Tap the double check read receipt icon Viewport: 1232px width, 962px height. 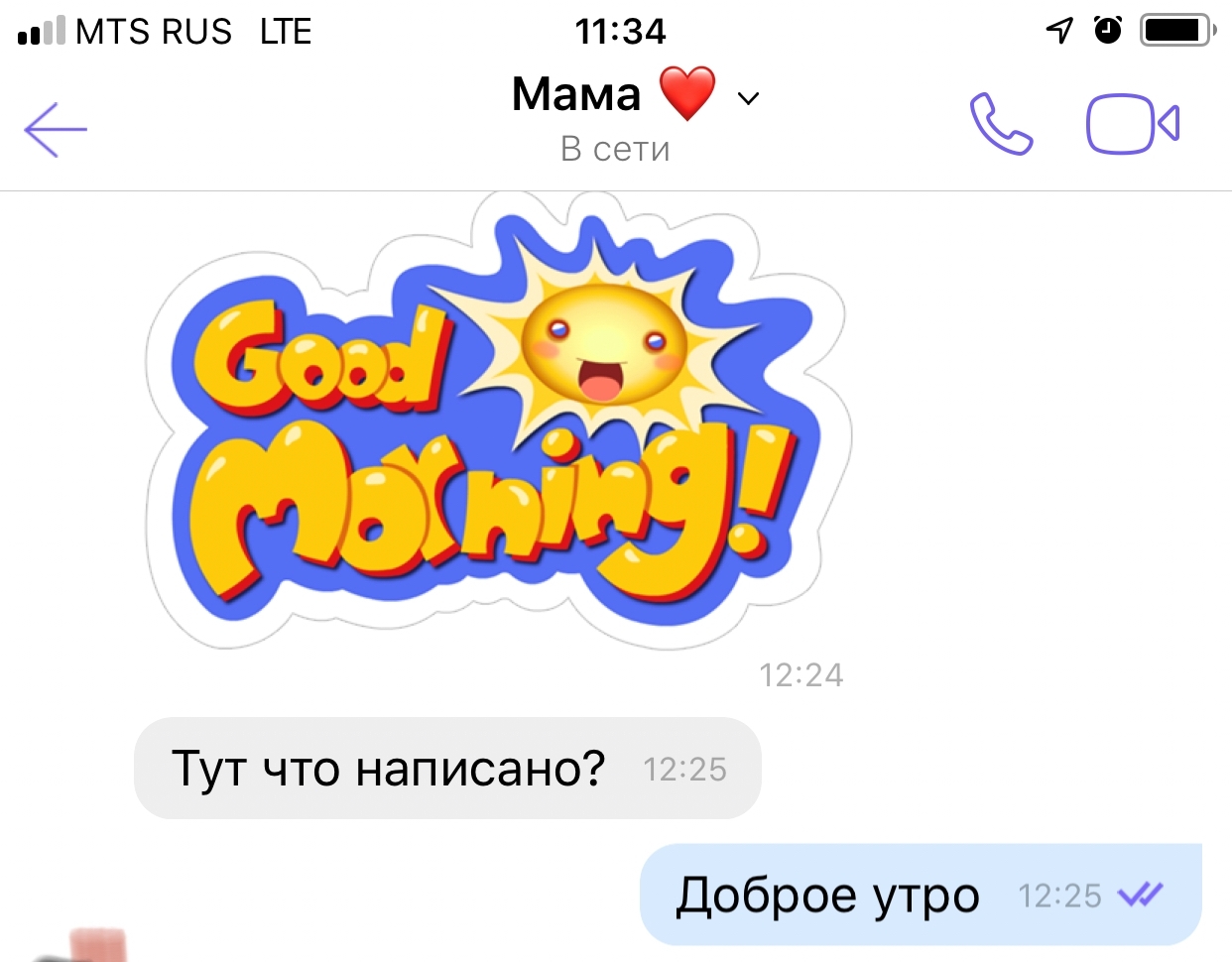1140,896
